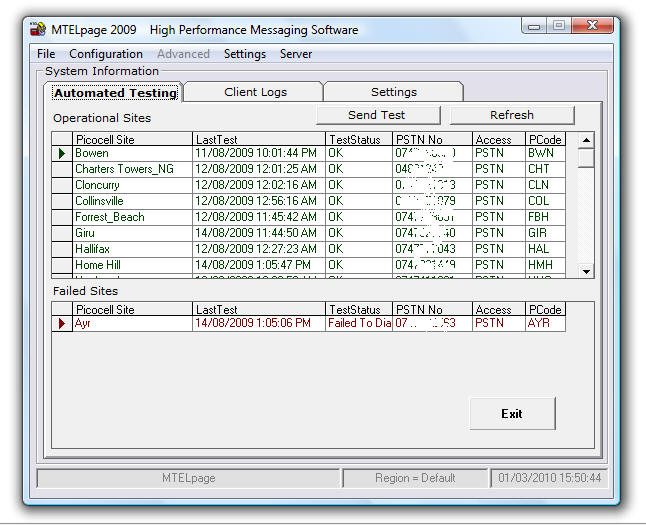
Task: Click the Collinsville row header
Action: point(62,202)
